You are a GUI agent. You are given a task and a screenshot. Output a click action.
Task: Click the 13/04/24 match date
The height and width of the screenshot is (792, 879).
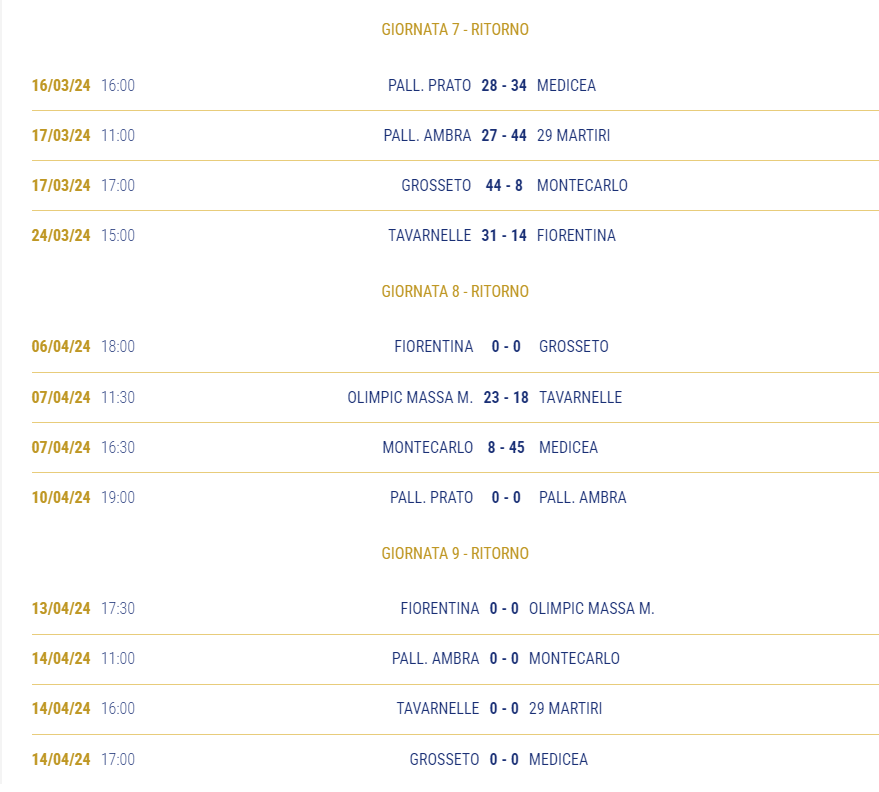point(61,608)
